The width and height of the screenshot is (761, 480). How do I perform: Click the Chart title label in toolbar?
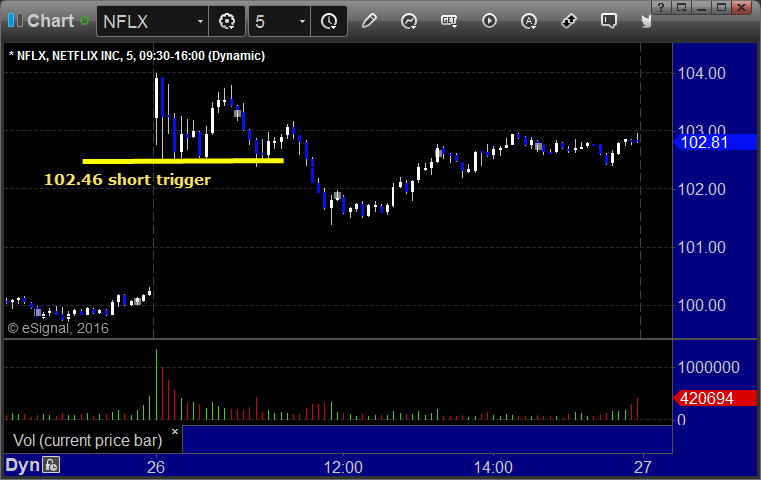[x=50, y=21]
